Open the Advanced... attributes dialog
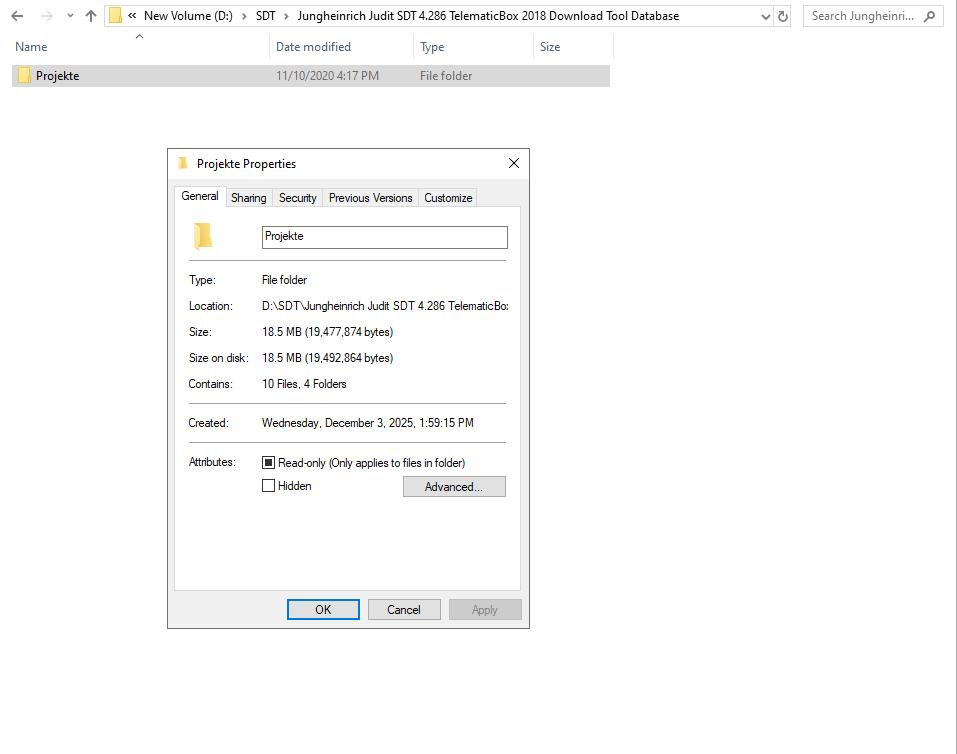The height and width of the screenshot is (754, 957). (454, 487)
